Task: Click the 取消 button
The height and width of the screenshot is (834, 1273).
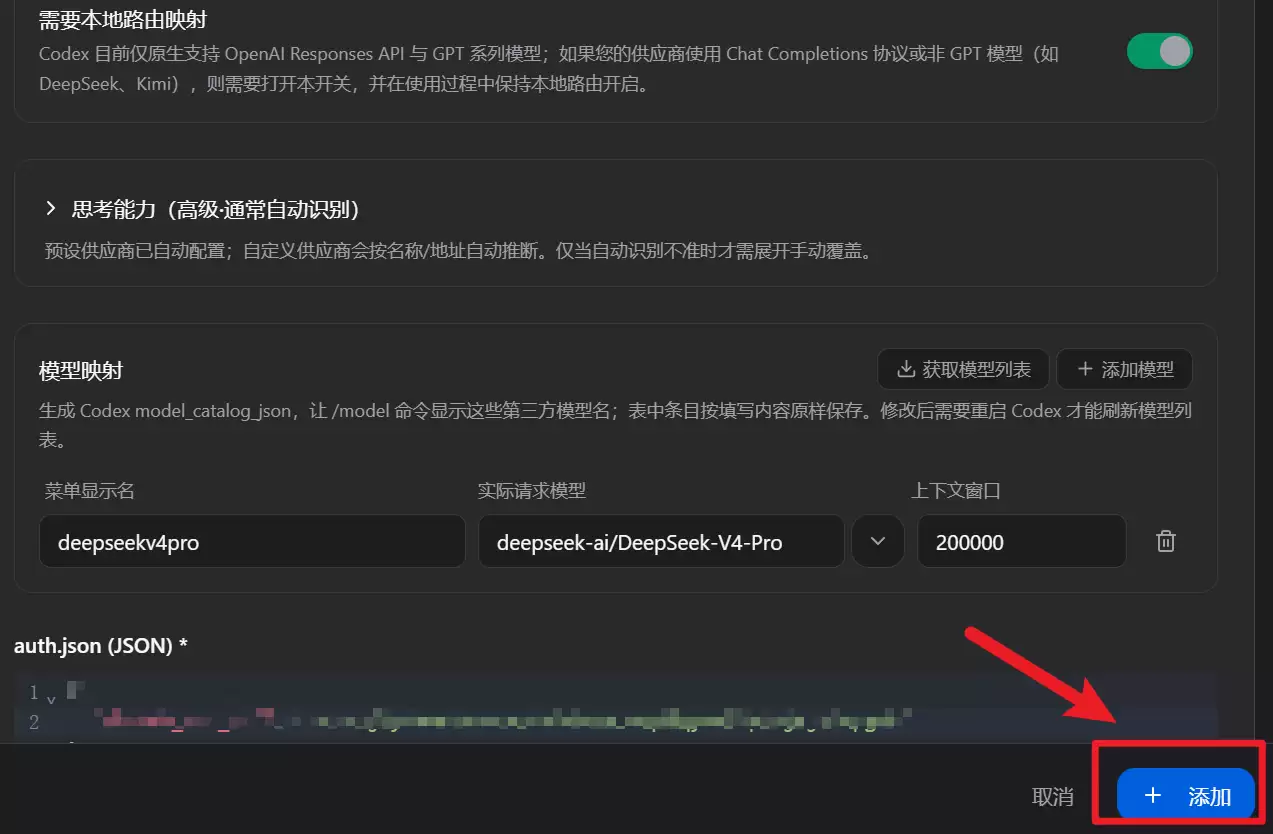Action: [1053, 797]
